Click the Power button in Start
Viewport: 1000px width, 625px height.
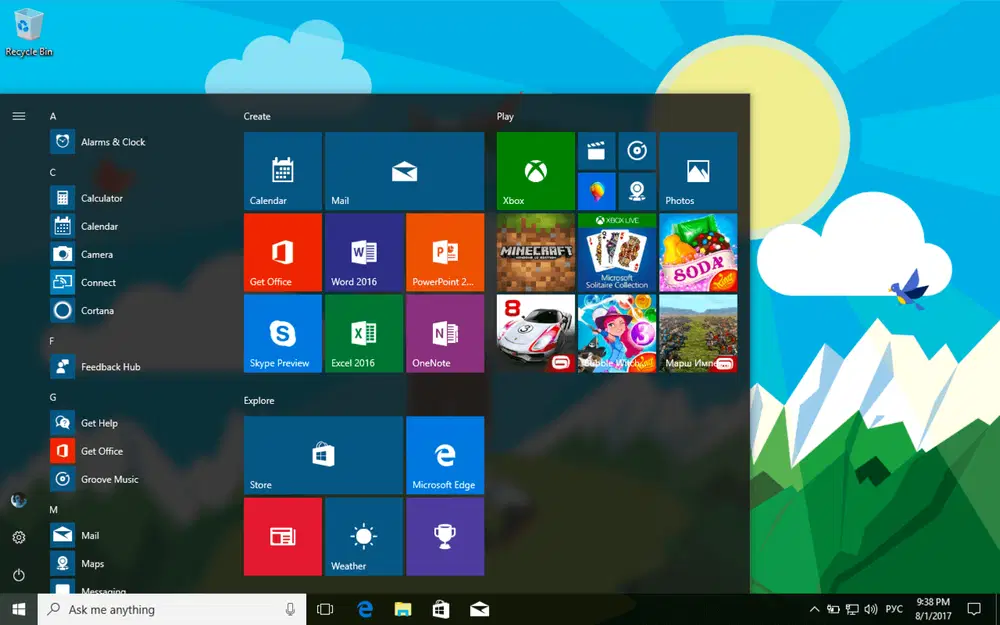coord(19,575)
